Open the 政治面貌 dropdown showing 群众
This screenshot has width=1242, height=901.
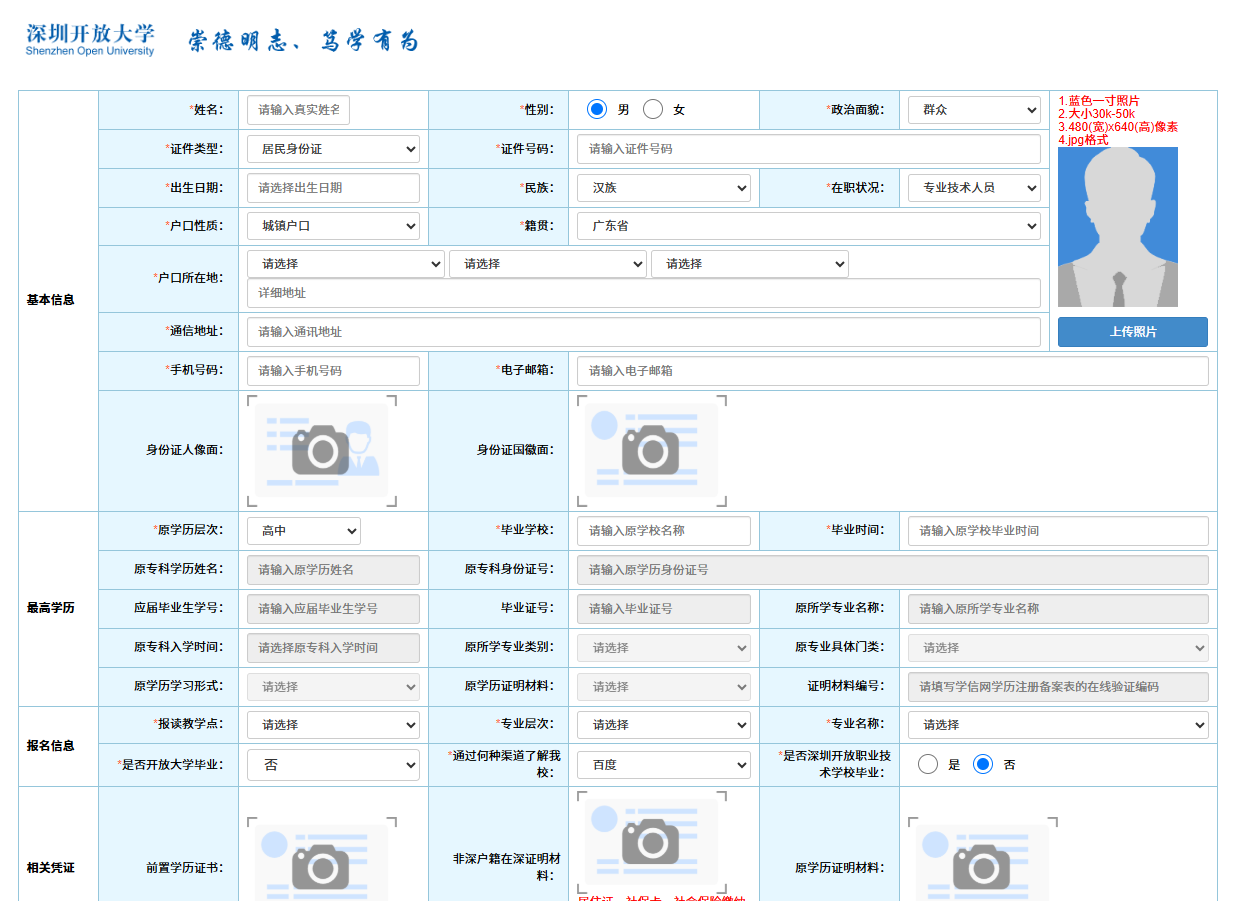coord(973,110)
